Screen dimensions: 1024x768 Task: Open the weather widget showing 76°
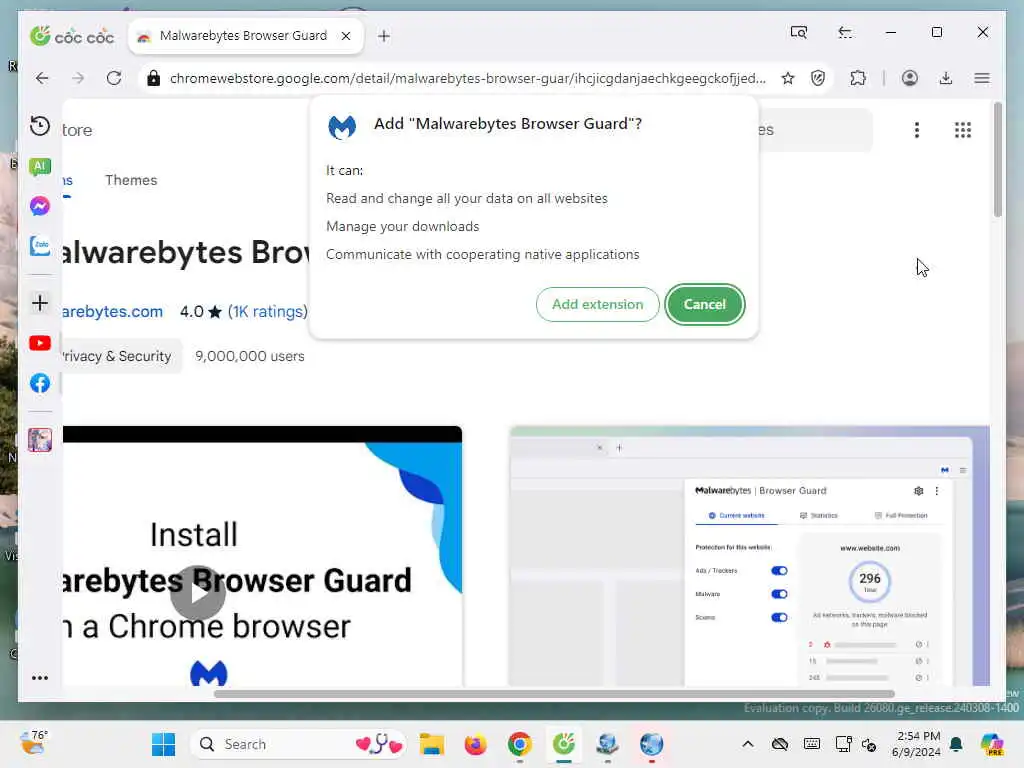[x=34, y=743]
